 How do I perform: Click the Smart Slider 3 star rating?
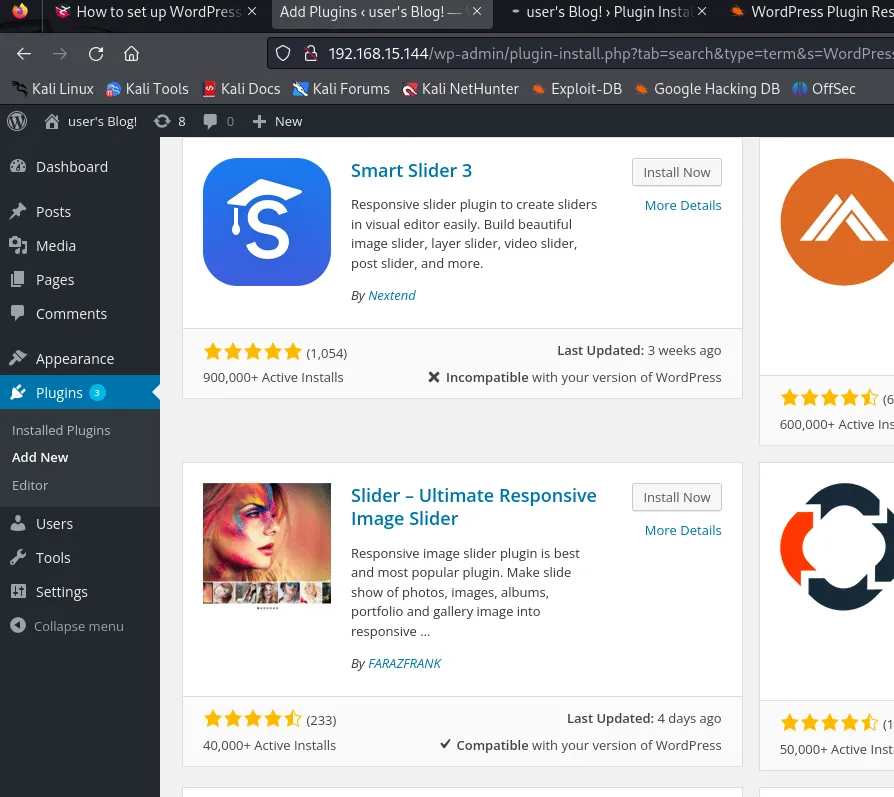tap(253, 352)
